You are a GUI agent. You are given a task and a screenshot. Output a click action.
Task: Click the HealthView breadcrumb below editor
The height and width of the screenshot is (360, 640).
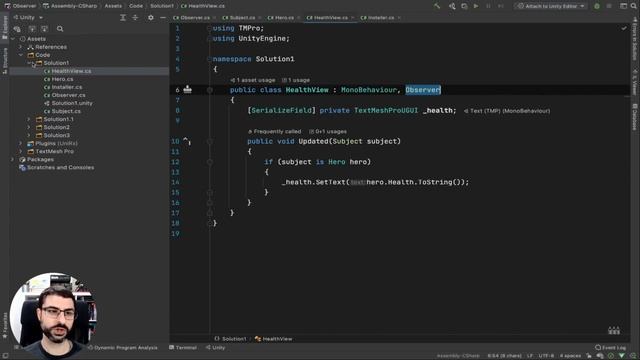click(x=273, y=339)
